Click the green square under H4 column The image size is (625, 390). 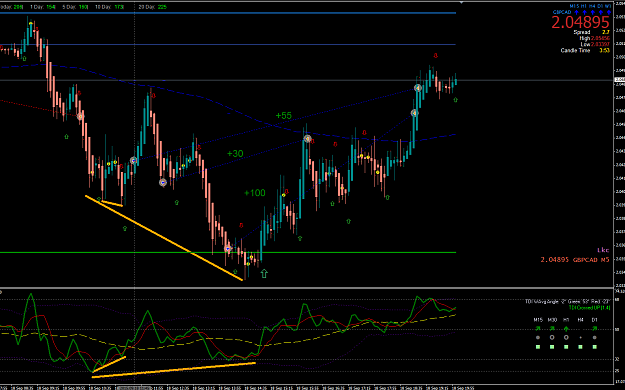tap(580, 347)
